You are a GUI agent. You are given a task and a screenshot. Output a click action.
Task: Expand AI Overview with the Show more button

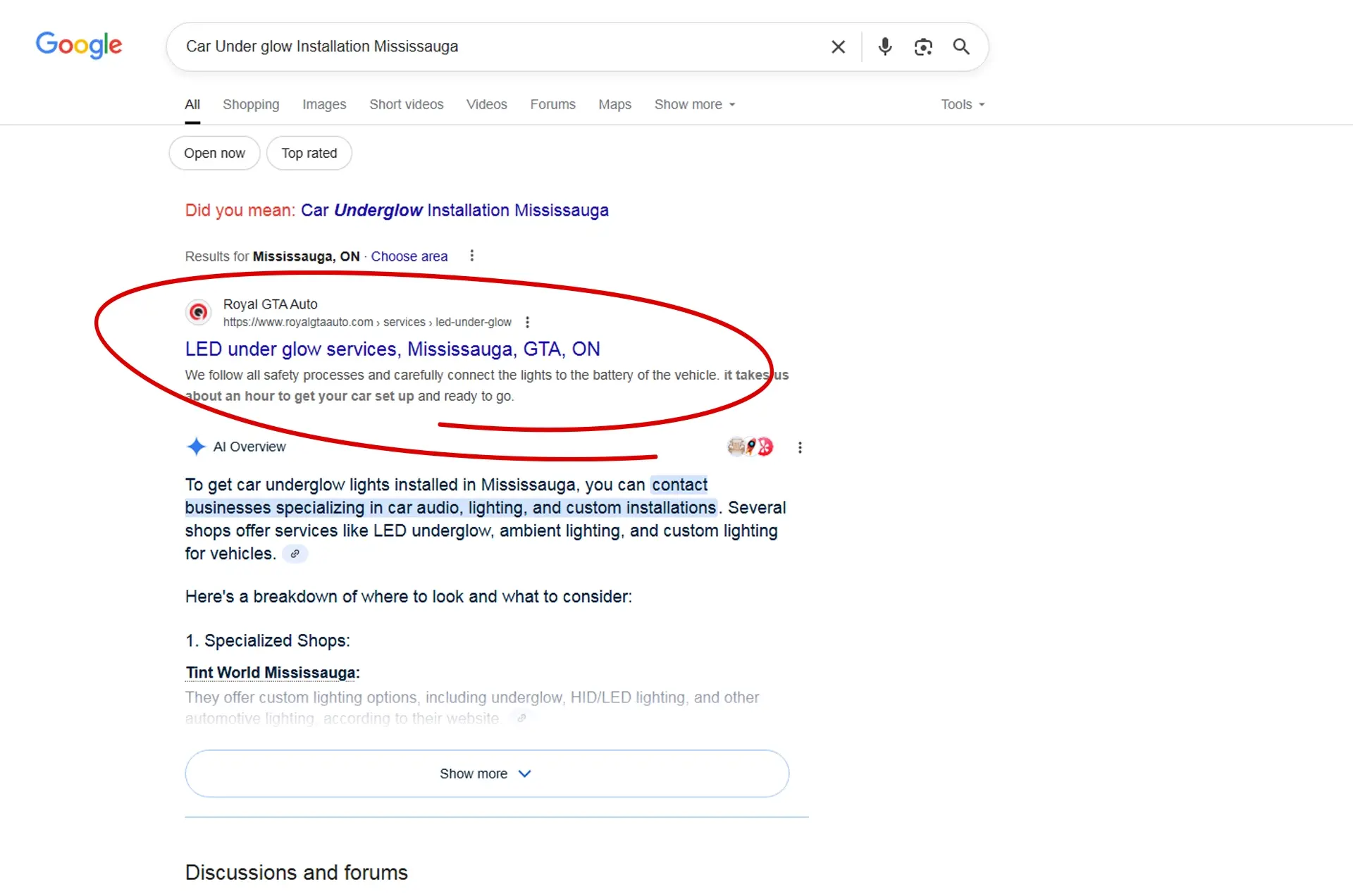487,773
